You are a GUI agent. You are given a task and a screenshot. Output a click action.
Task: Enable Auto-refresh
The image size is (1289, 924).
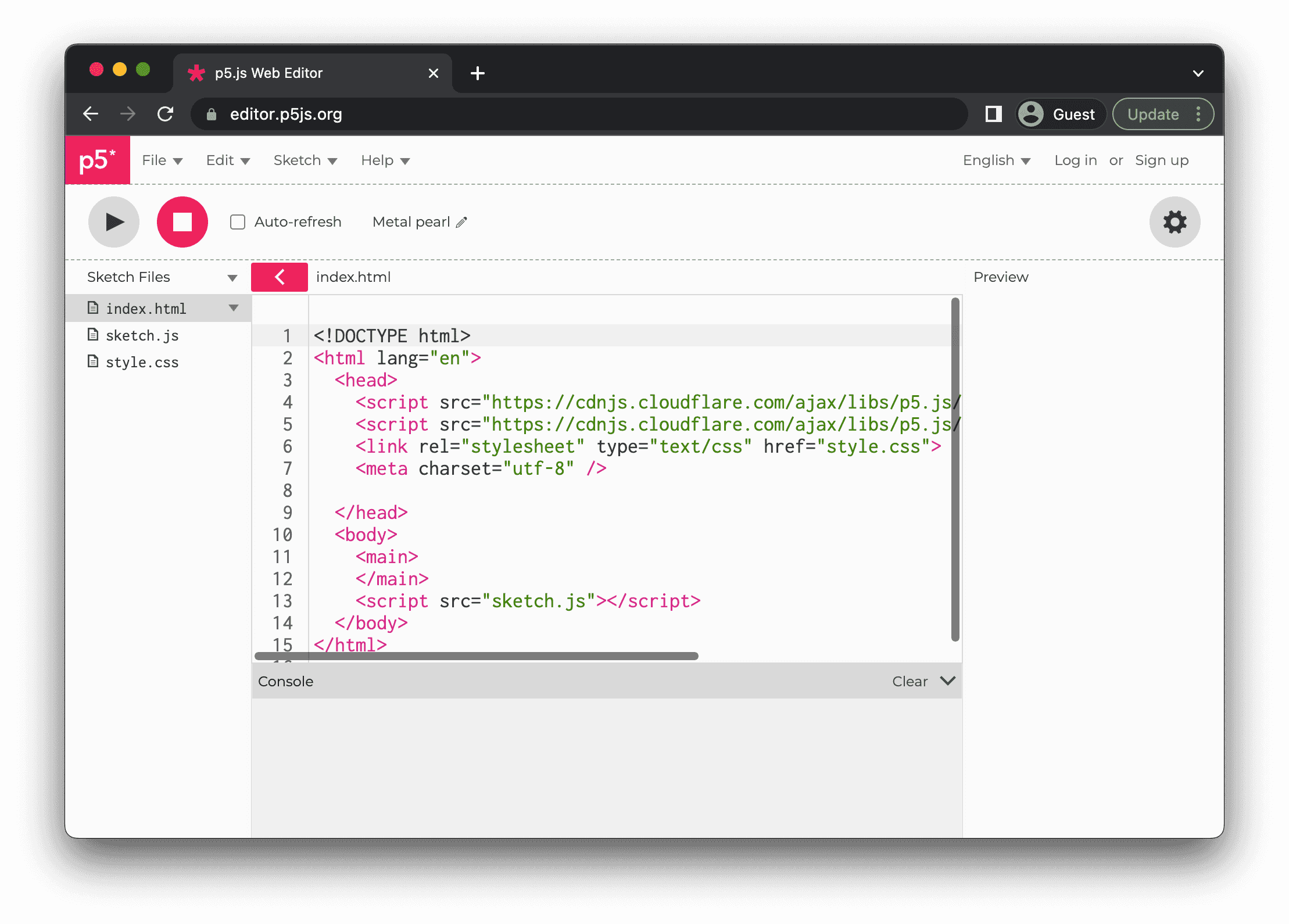click(x=237, y=221)
